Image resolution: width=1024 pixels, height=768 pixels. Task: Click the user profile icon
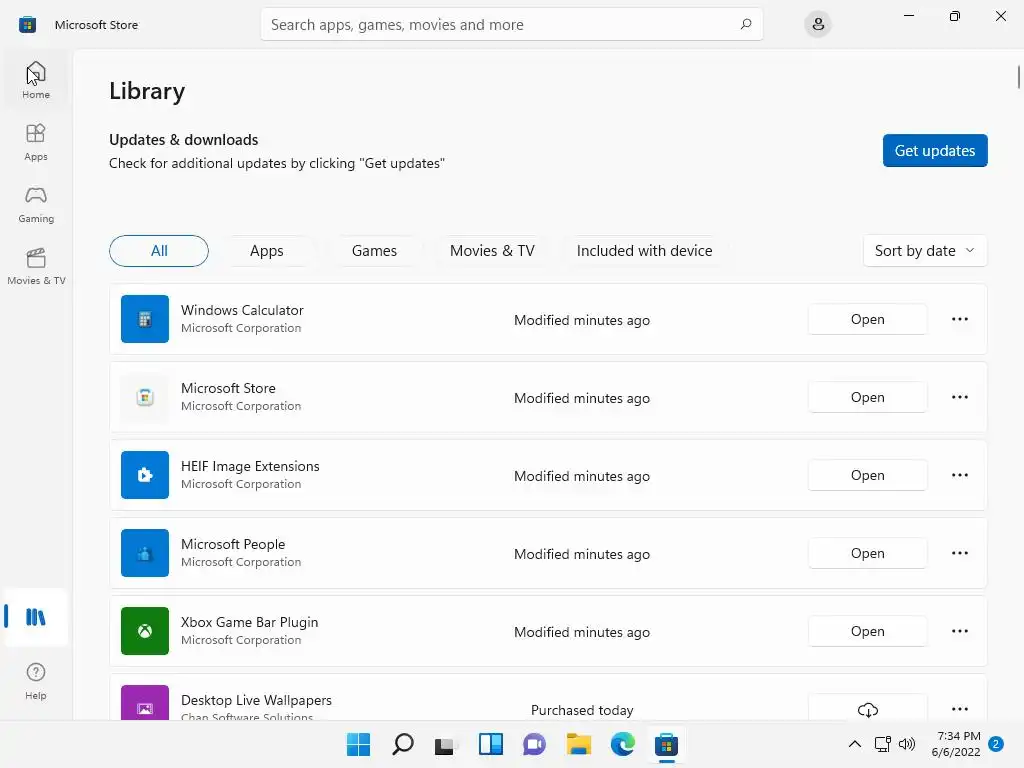click(818, 25)
